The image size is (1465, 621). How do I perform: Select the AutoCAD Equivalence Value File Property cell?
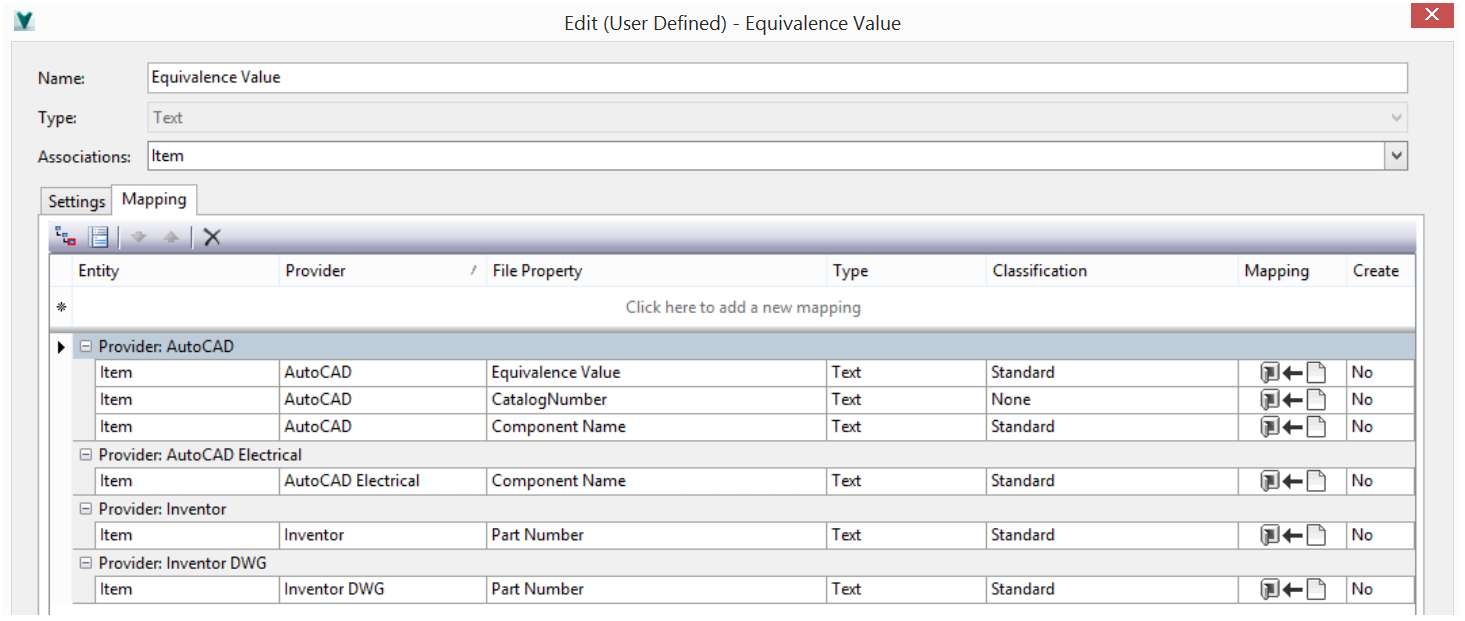coord(655,373)
